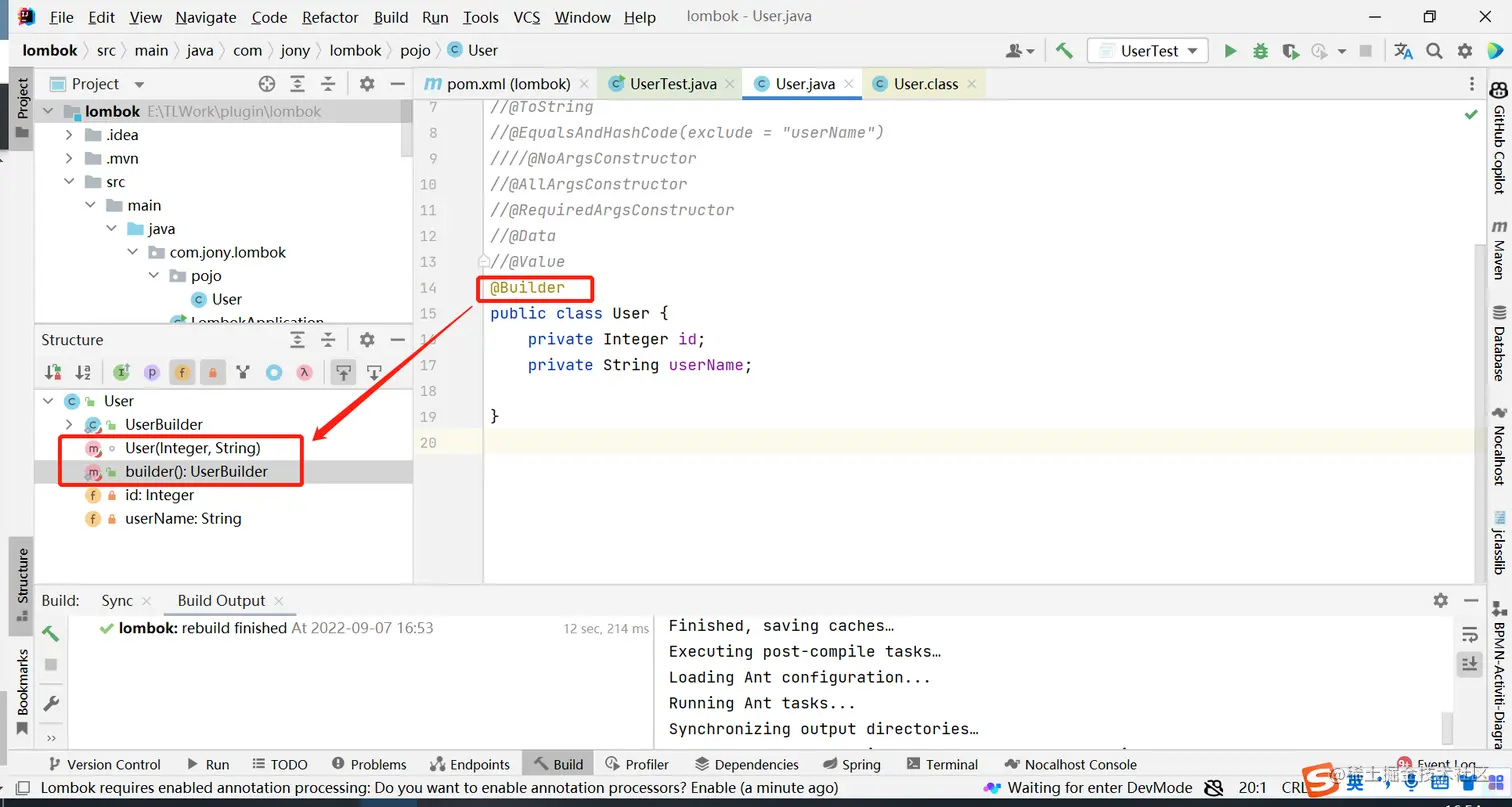Collapse the pojo package
The height and width of the screenshot is (807, 1512).
[x=154, y=276]
